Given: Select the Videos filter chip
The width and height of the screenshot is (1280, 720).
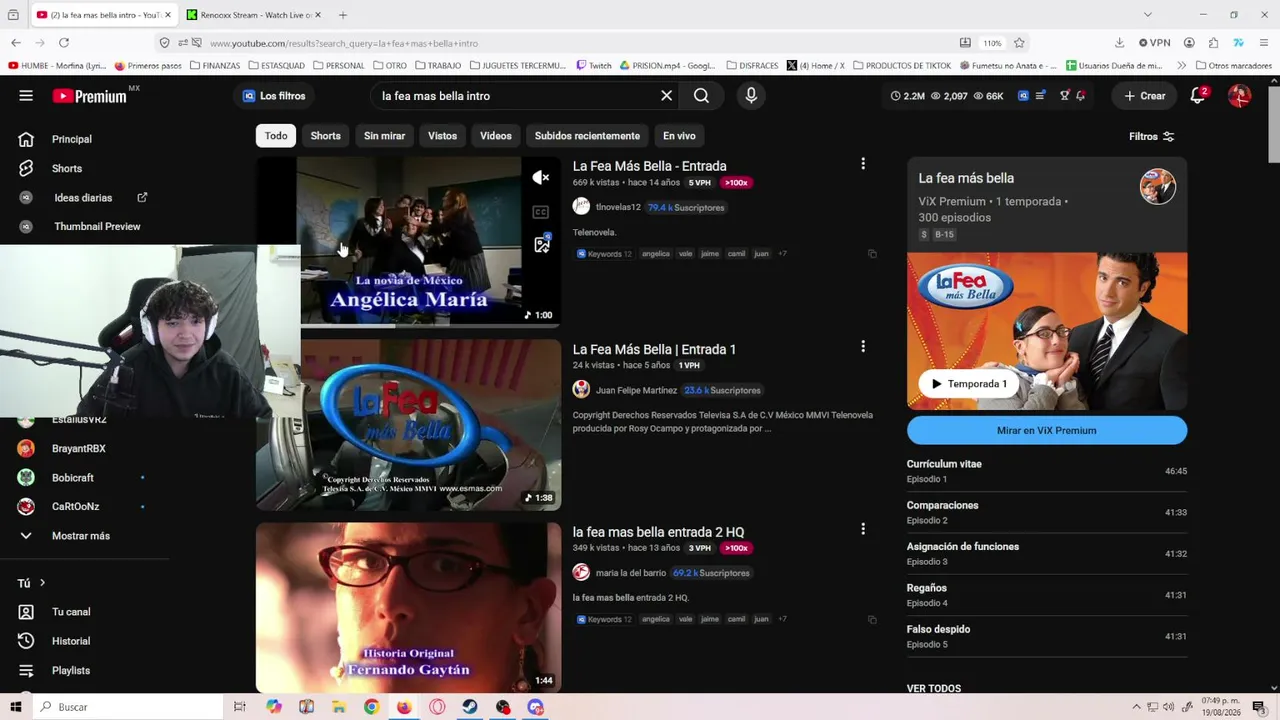Looking at the screenshot, I should tap(495, 136).
